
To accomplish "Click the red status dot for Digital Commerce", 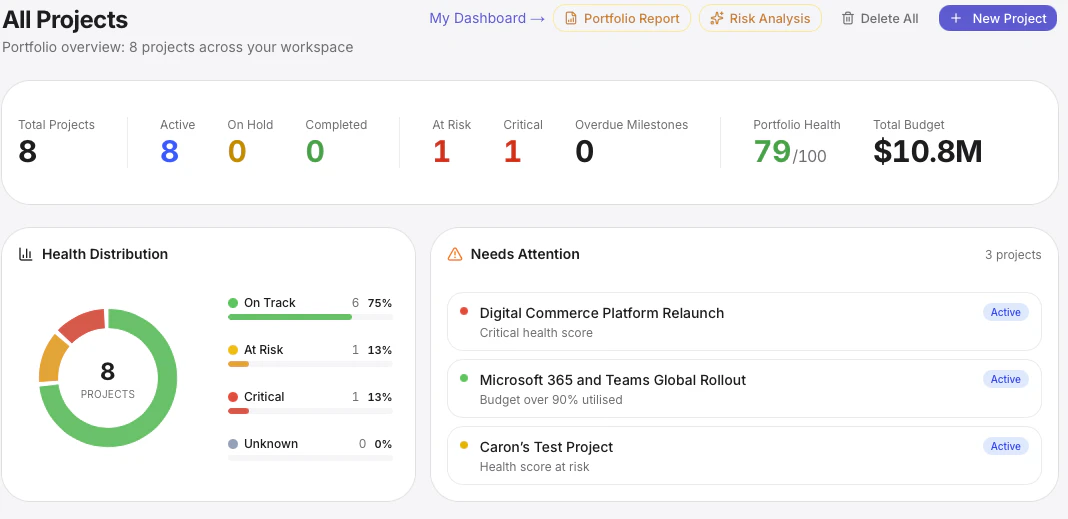I will coord(465,311).
